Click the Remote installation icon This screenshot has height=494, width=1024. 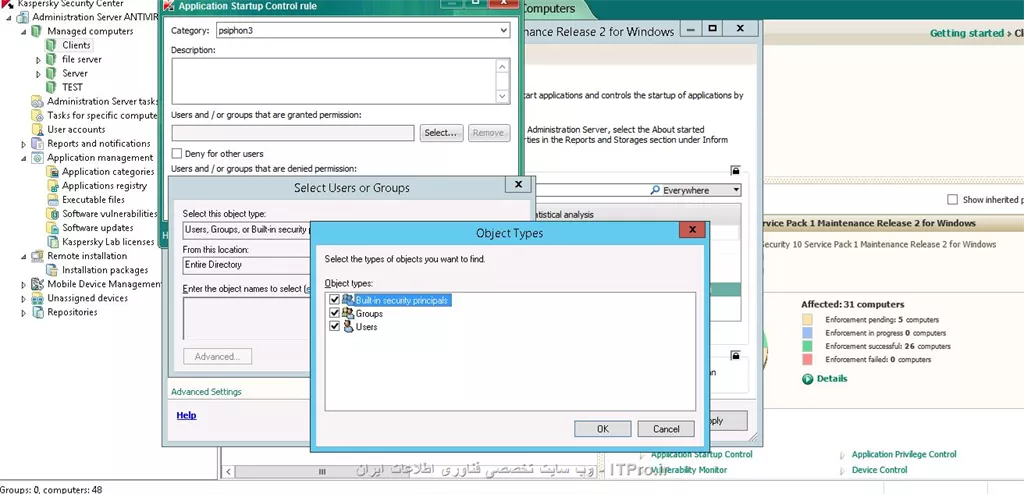pos(37,256)
